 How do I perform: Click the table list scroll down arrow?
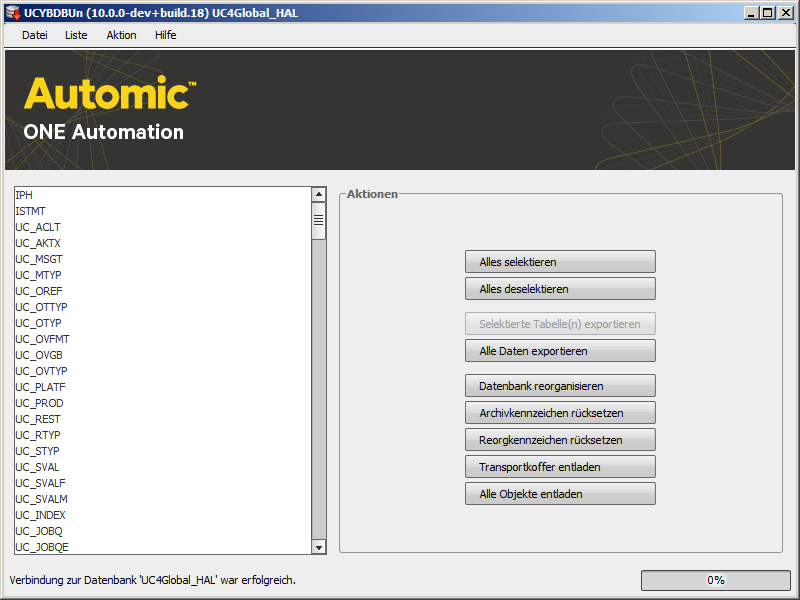pyautogui.click(x=319, y=547)
